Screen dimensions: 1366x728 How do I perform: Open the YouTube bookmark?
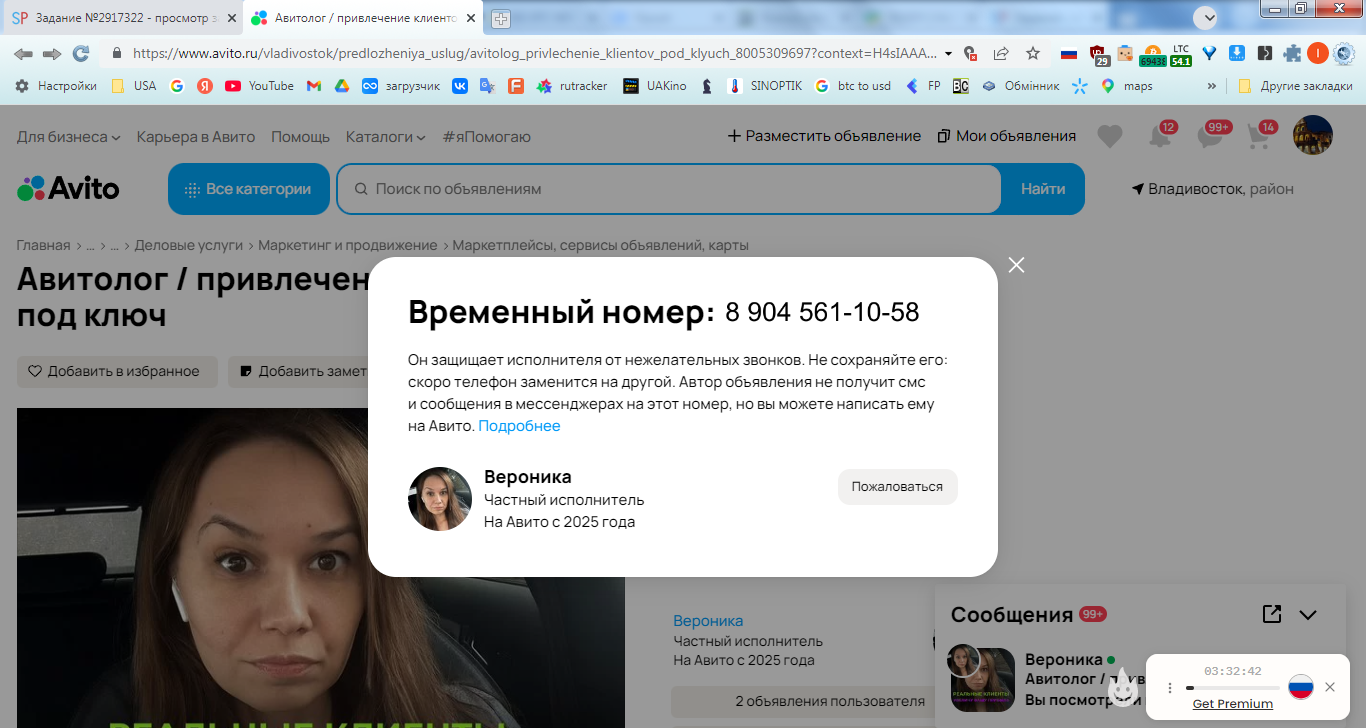coord(260,86)
